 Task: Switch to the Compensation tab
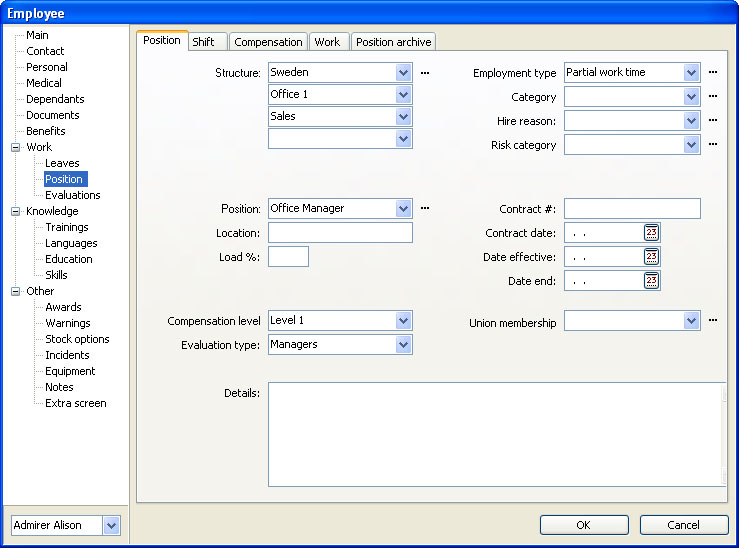(268, 42)
